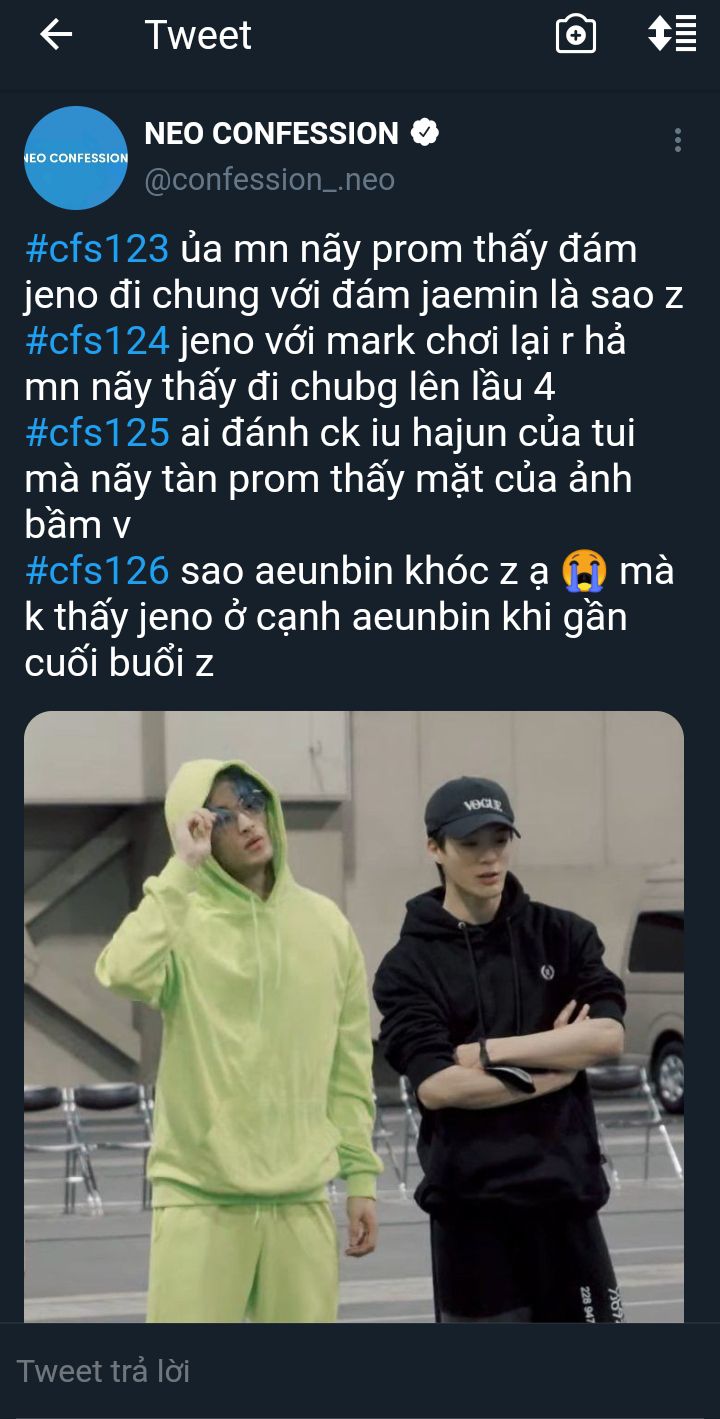Tap the verified badge next to NEO CONFESSION
720x1419 pixels.
[x=425, y=133]
